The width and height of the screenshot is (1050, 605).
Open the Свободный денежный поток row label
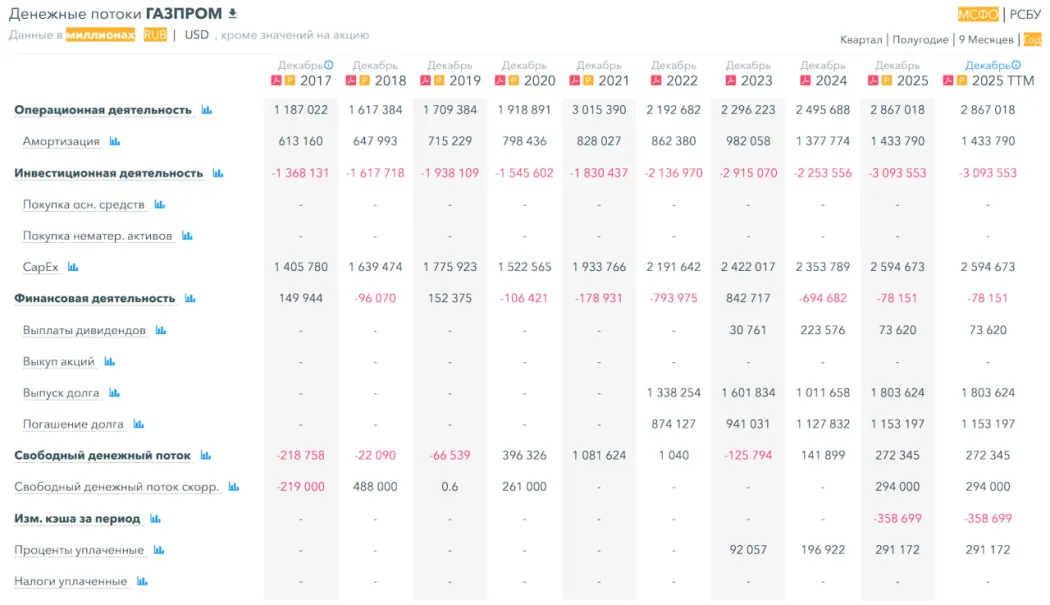(102, 456)
